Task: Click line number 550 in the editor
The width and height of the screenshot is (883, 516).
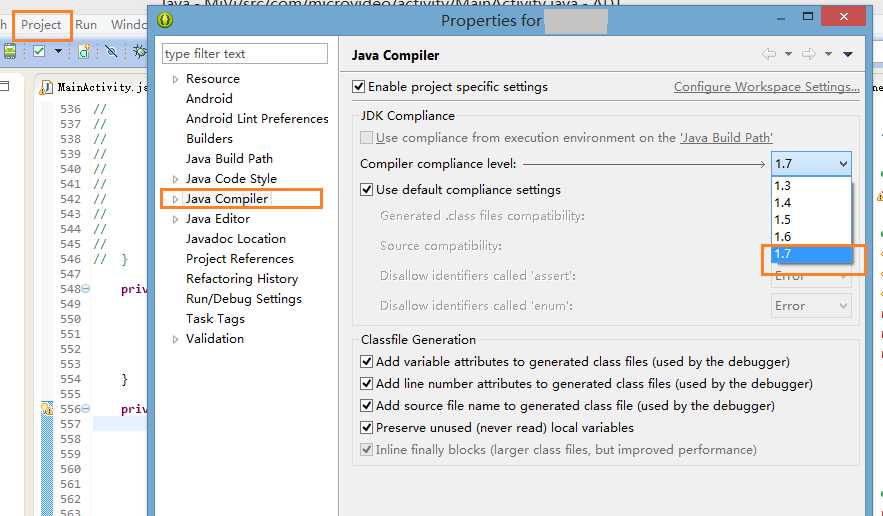Action: click(x=70, y=319)
